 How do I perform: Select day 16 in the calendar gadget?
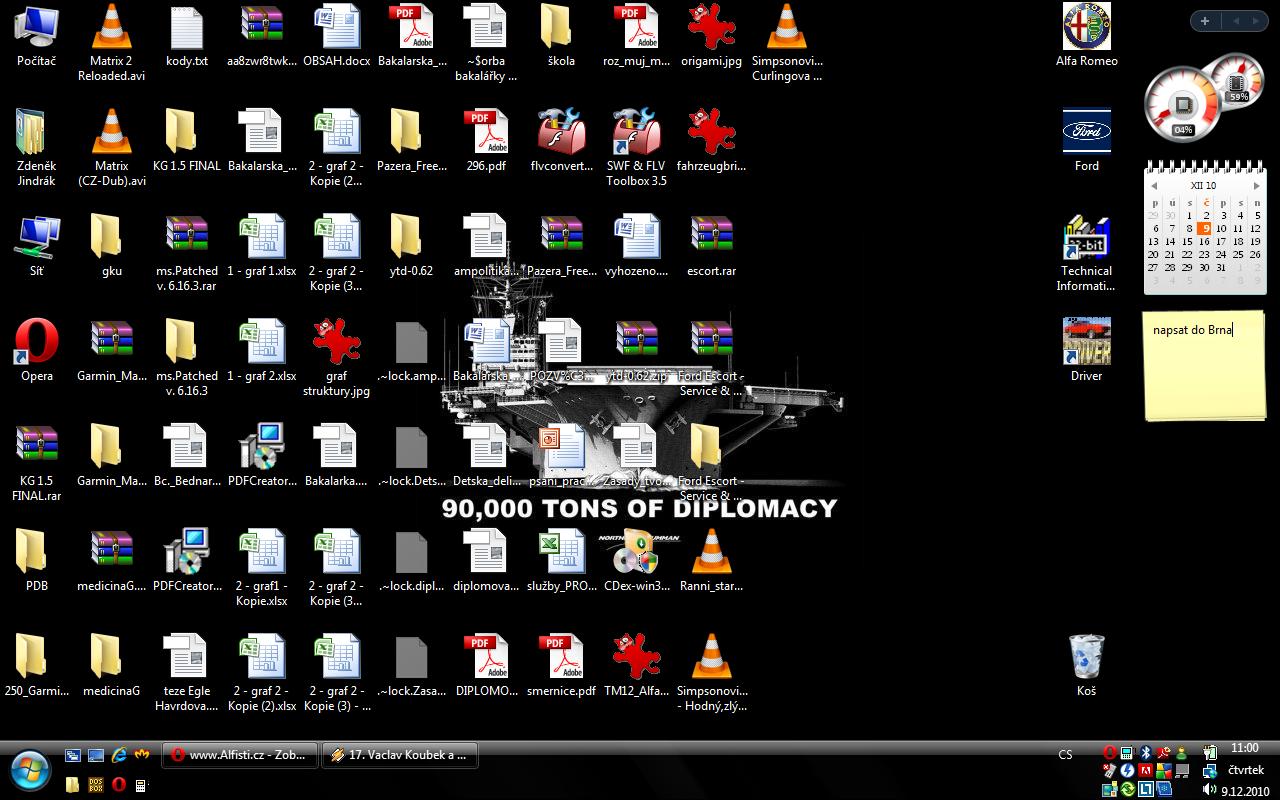click(x=1204, y=241)
